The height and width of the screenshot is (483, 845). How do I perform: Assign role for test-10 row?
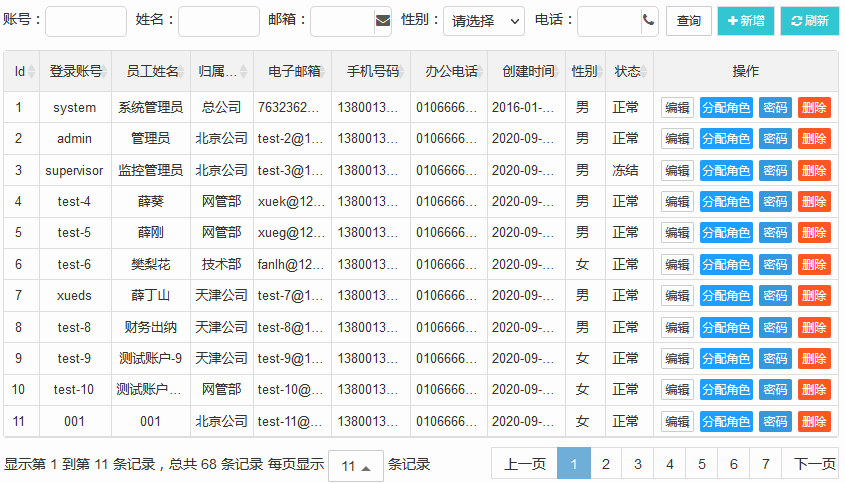pos(726,390)
